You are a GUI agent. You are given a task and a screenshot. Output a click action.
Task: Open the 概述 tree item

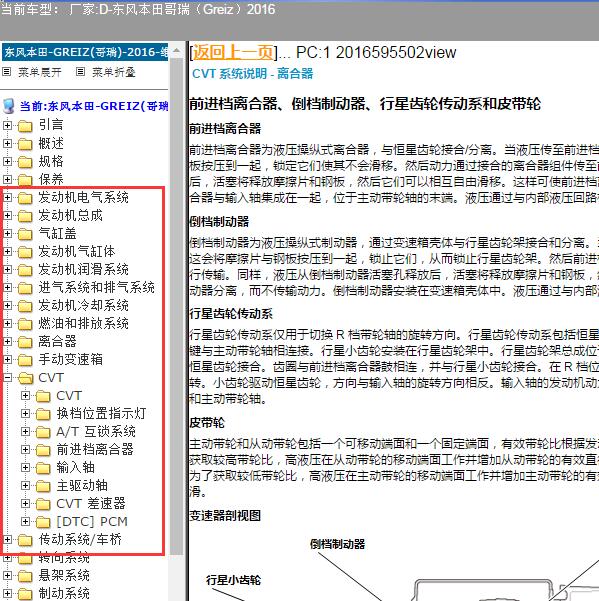coord(51,143)
